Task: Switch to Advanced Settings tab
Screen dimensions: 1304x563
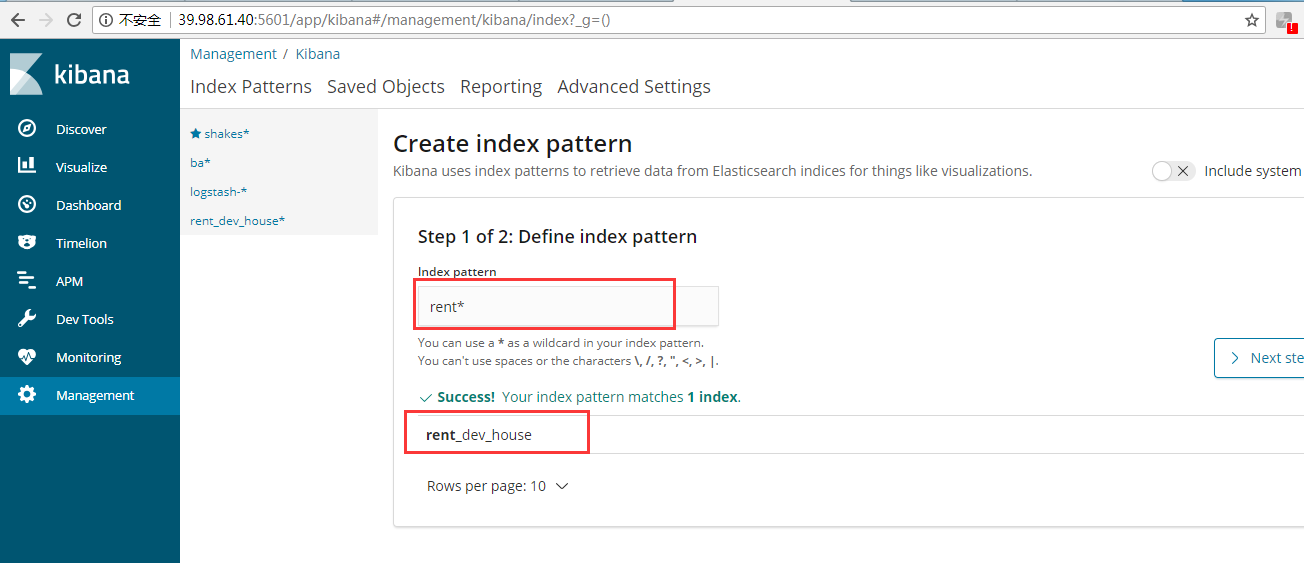Action: click(x=634, y=87)
